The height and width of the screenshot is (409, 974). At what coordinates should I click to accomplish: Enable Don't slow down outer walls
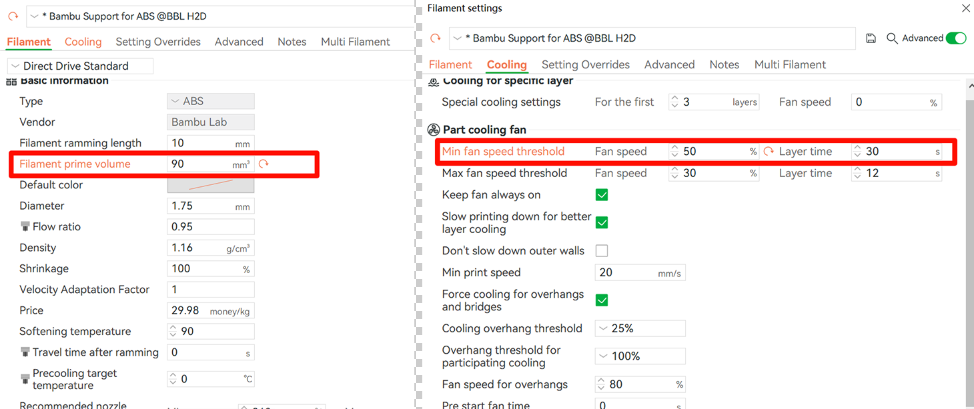pyautogui.click(x=601, y=250)
